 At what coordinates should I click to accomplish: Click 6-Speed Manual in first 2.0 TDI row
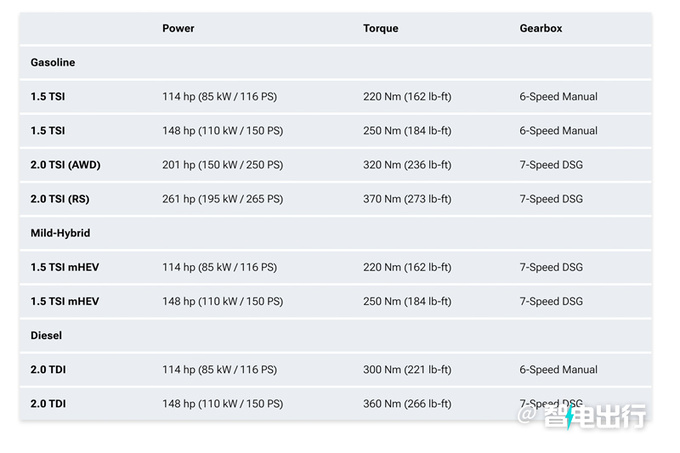coord(559,370)
